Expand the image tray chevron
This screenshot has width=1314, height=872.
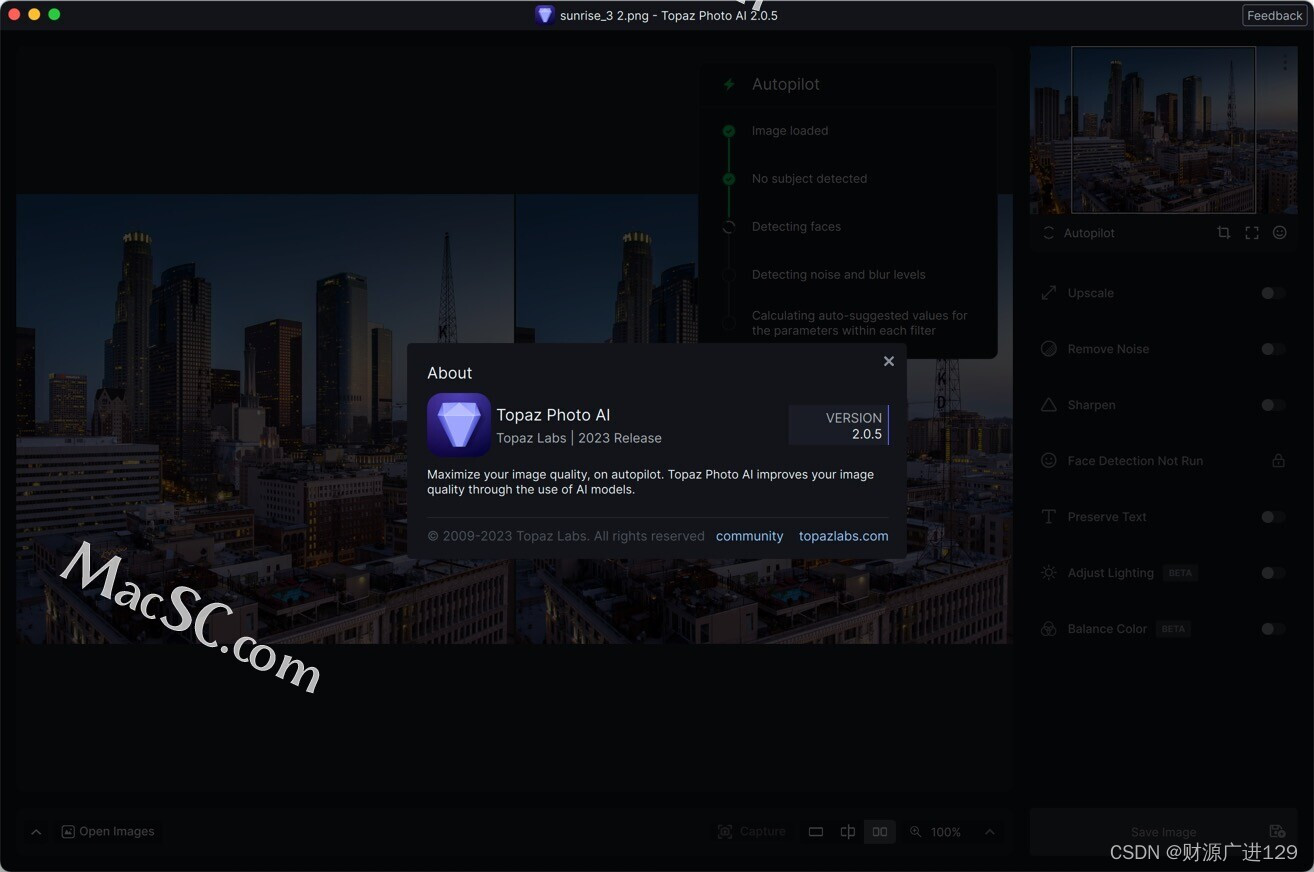pyautogui.click(x=36, y=832)
